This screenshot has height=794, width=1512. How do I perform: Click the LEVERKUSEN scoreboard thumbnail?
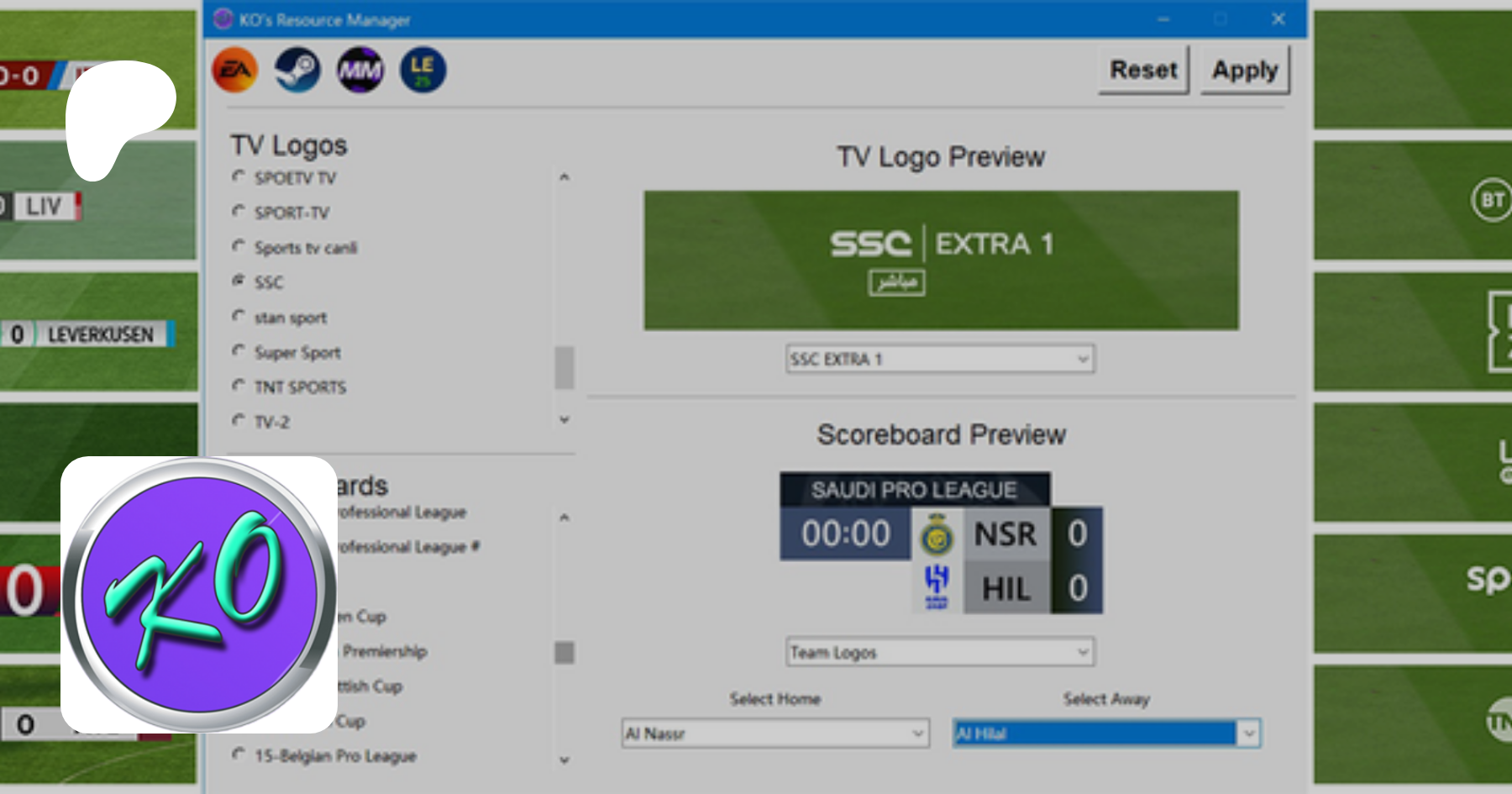[x=99, y=334]
